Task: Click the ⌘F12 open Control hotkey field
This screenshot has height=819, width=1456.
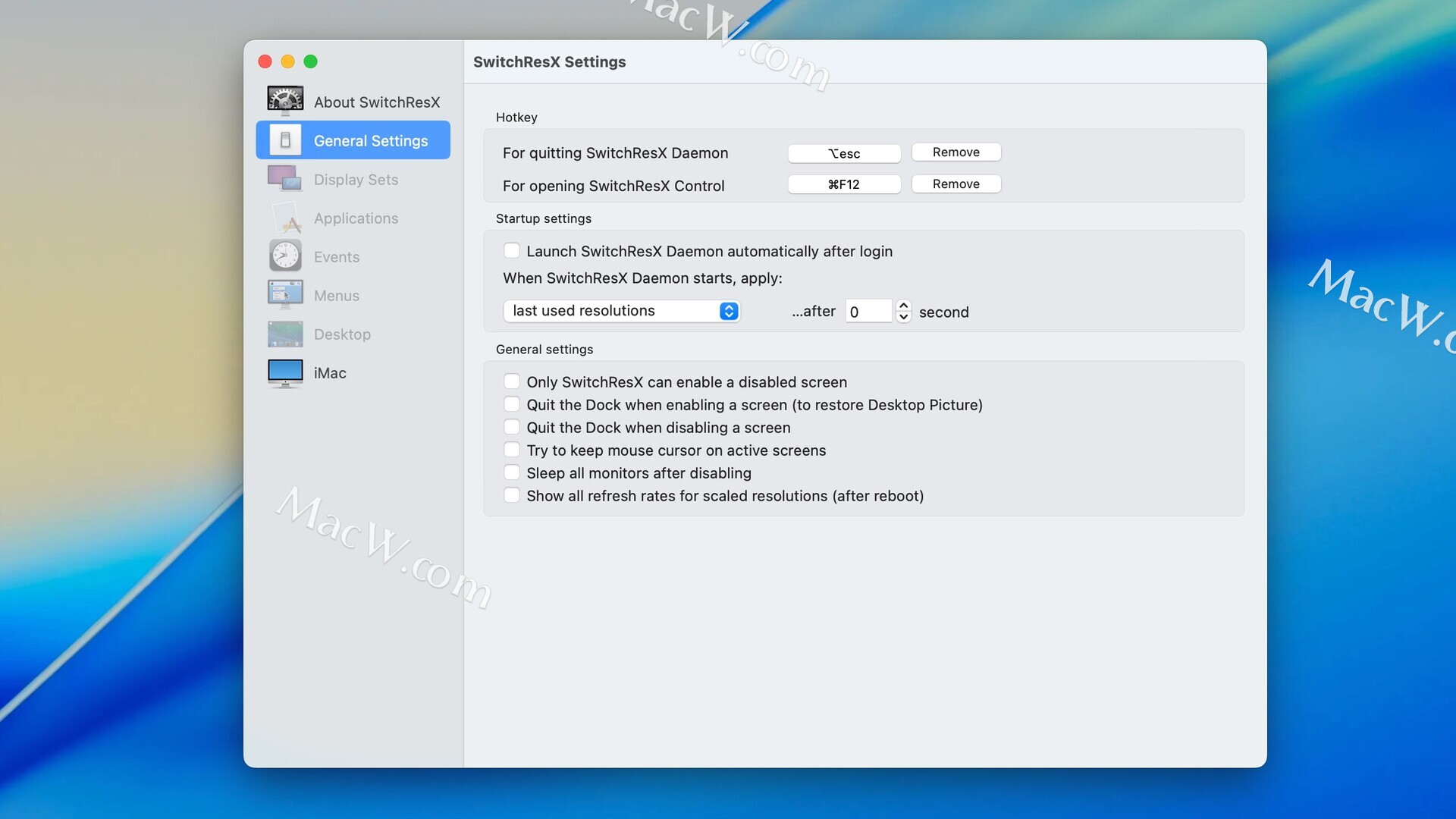Action: [844, 184]
